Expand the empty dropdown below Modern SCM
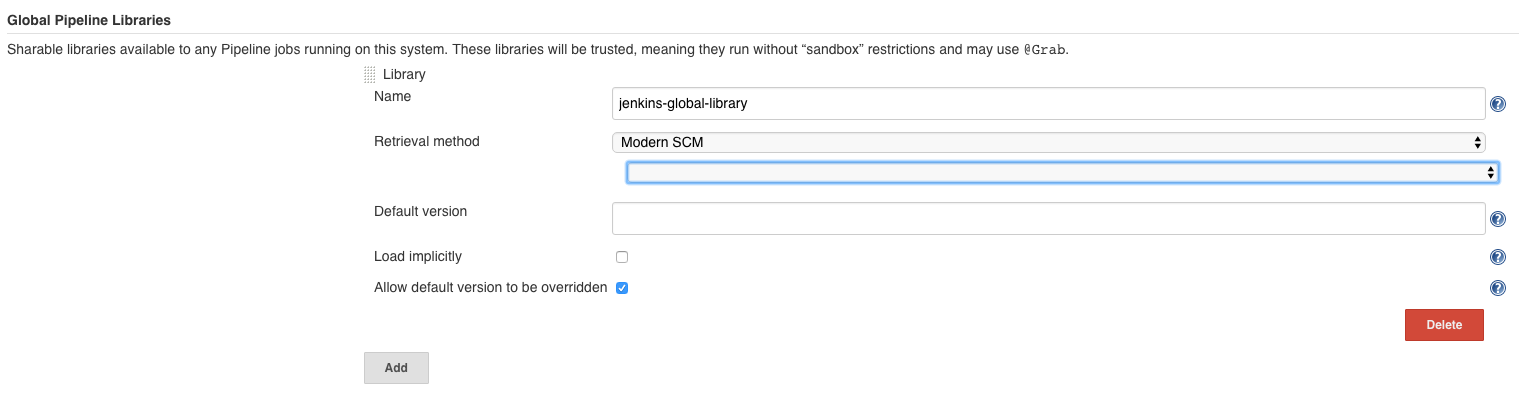1519x395 pixels. pos(1062,173)
